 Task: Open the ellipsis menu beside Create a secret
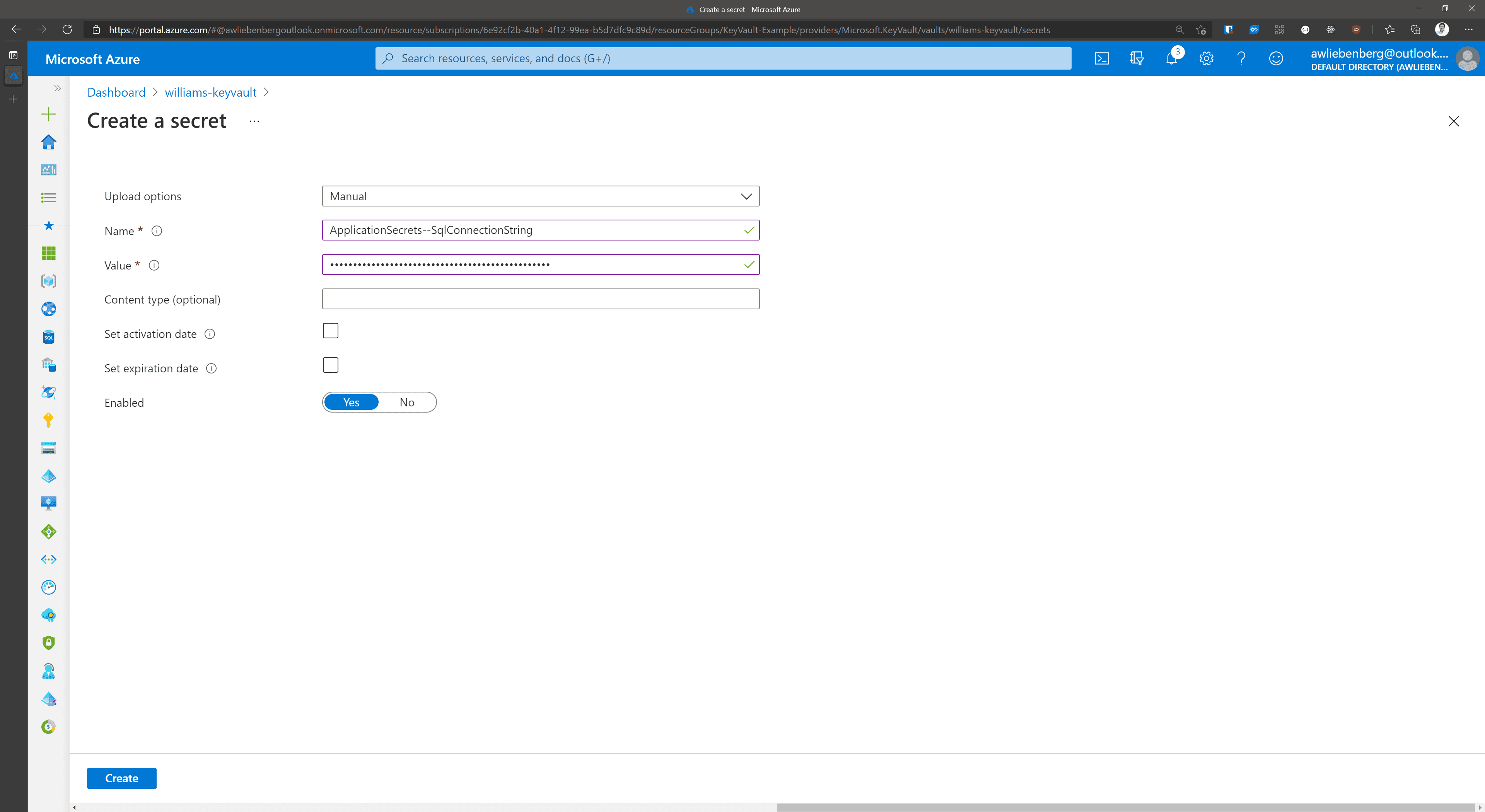[x=254, y=121]
